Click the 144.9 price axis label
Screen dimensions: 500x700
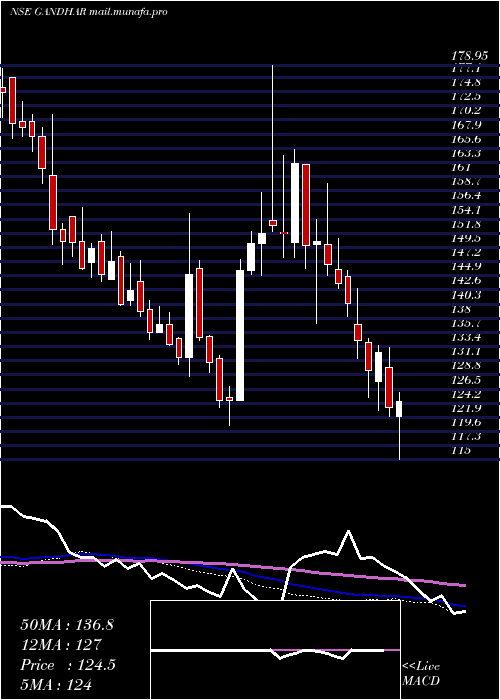466,267
